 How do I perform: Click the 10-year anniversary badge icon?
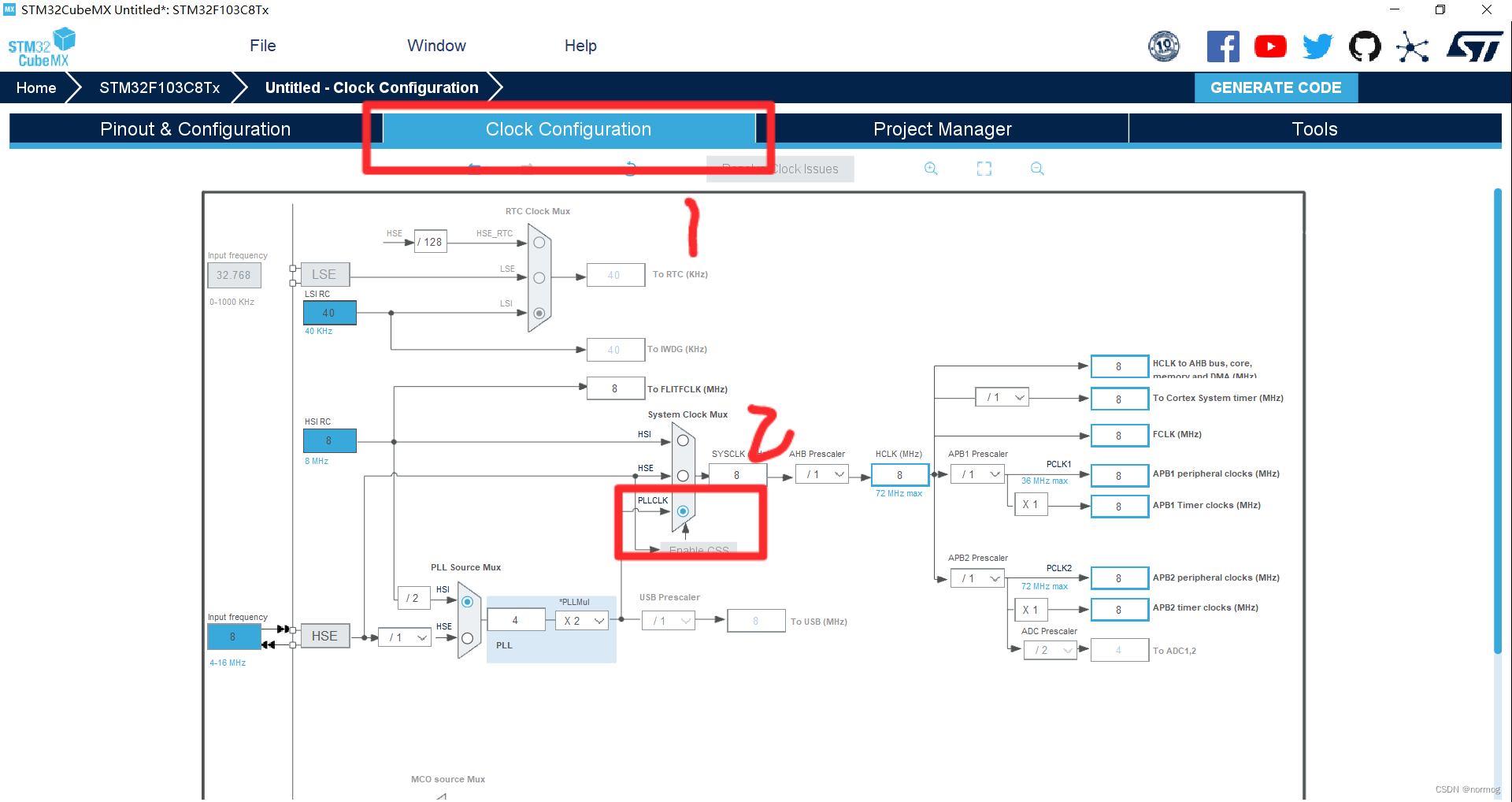1164,46
